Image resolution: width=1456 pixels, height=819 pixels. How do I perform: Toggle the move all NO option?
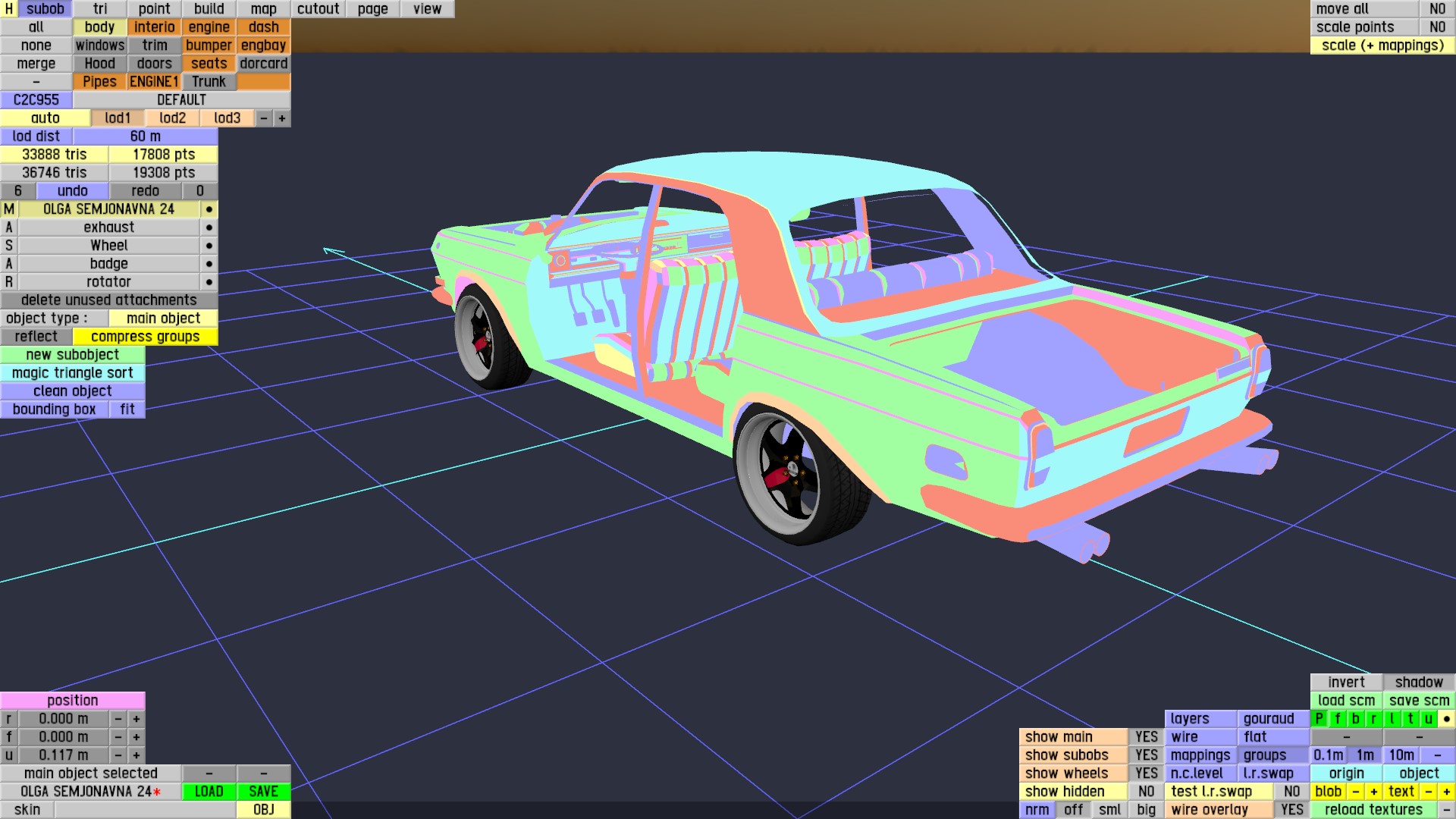pos(1437,9)
